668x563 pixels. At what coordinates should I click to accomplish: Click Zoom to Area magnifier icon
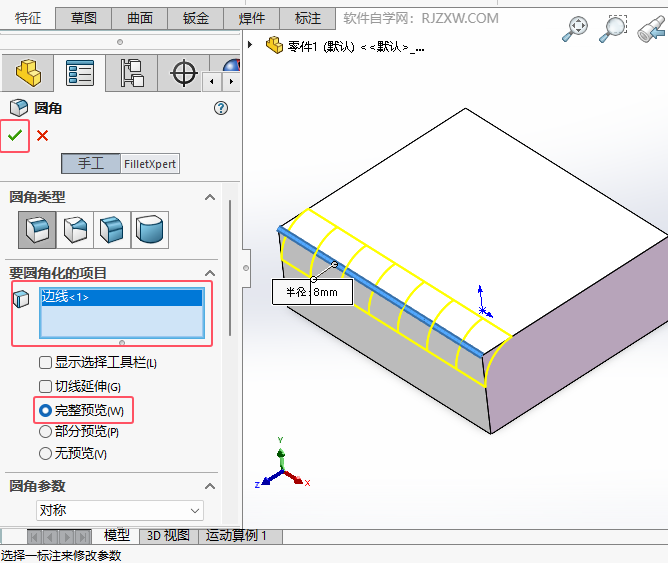coord(613,29)
